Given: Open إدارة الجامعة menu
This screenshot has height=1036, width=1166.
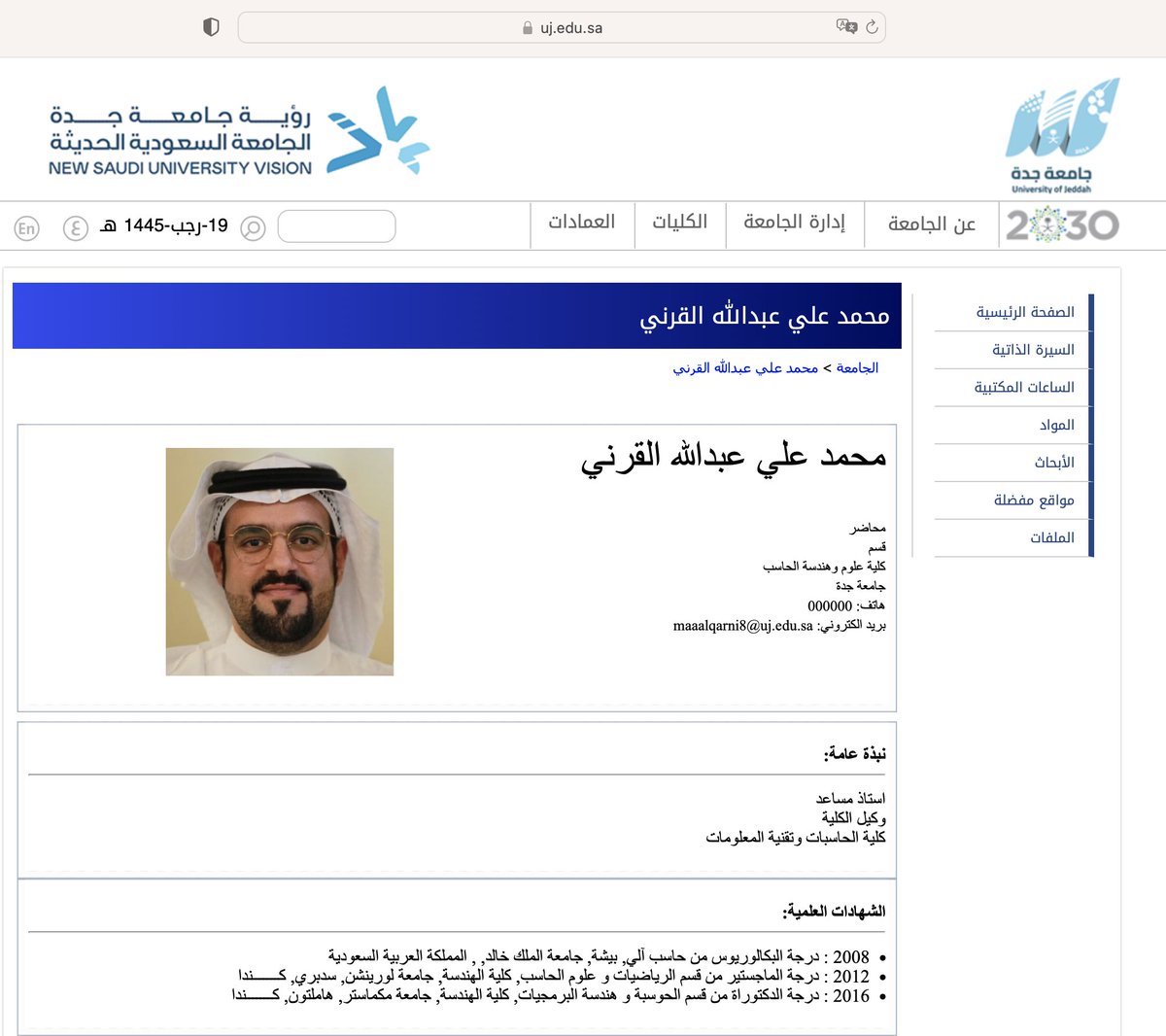Looking at the screenshot, I should [x=794, y=223].
